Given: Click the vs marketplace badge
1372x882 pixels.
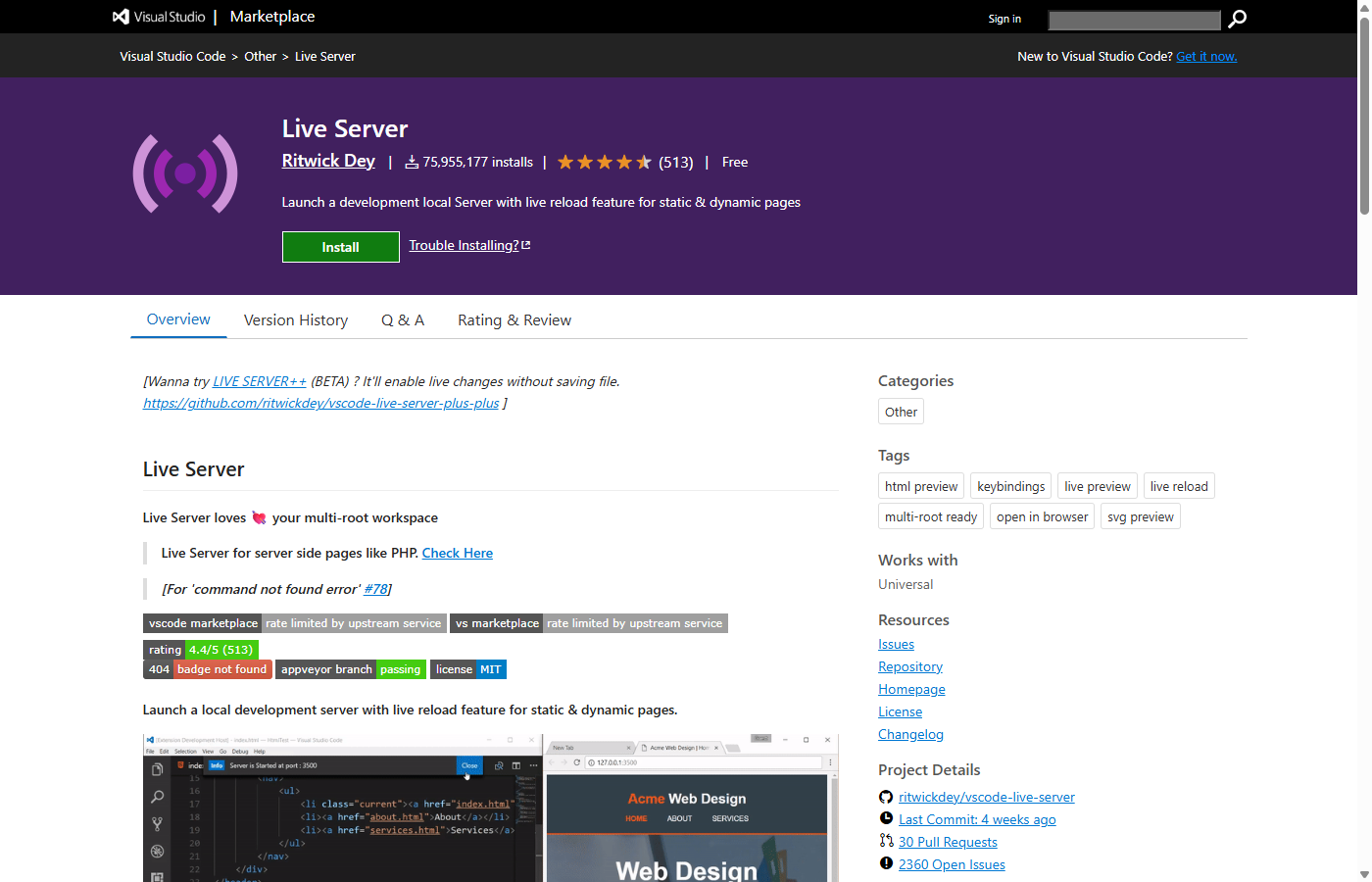Looking at the screenshot, I should point(589,623).
